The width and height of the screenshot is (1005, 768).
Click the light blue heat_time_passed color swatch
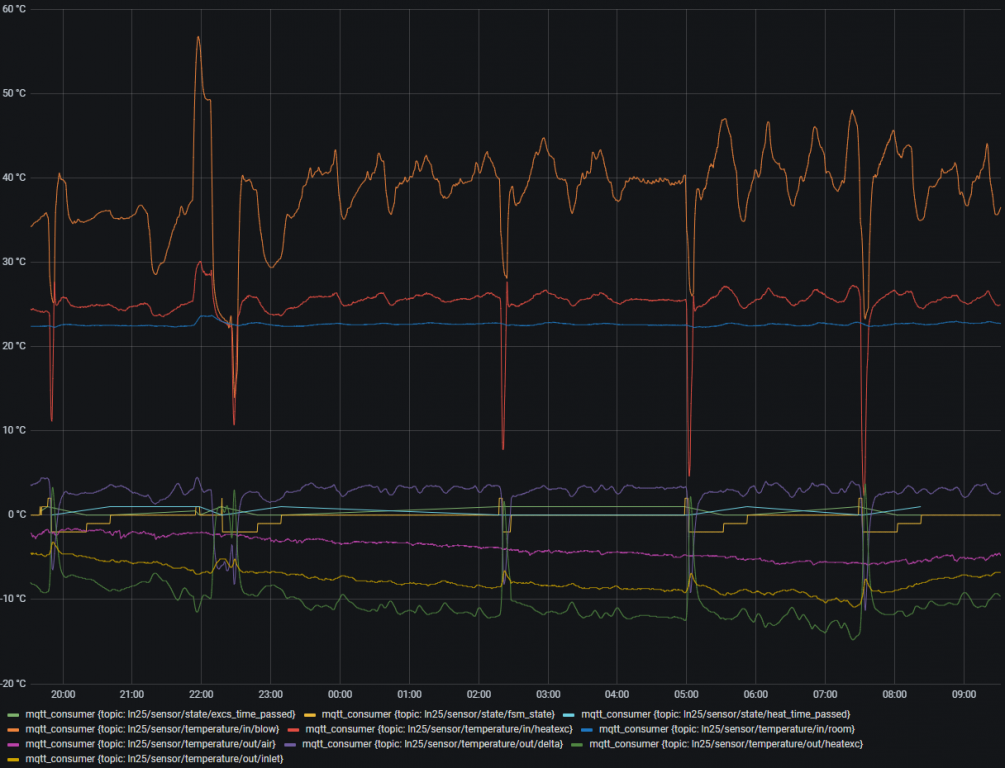click(x=569, y=715)
